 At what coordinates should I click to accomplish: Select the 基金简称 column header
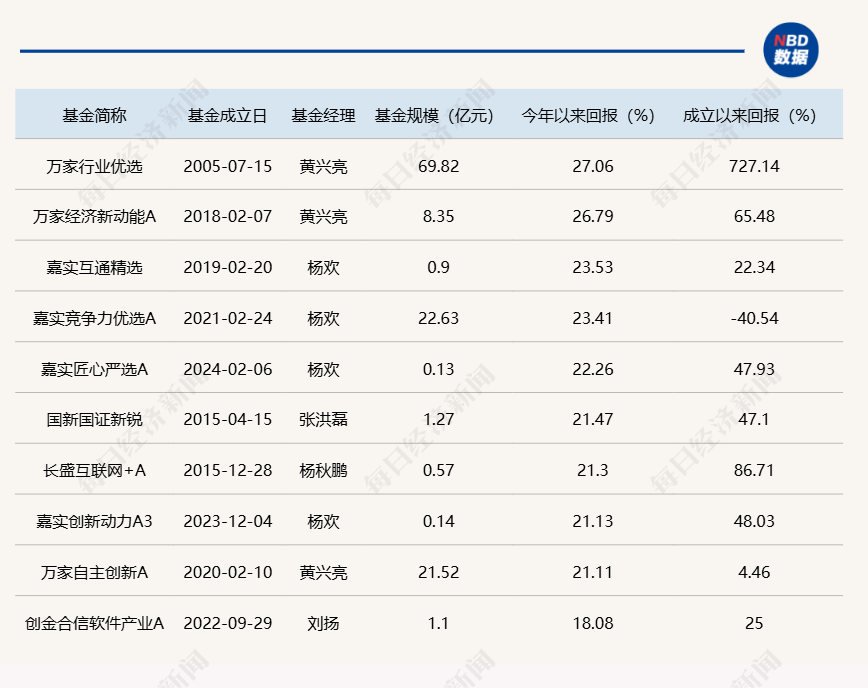[x=94, y=115]
